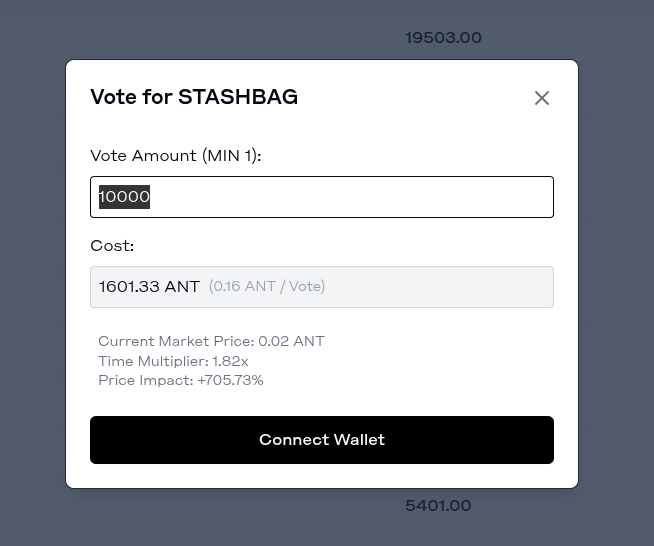Click the 19503.00 value behind the dialog
The image size is (654, 546).
(443, 38)
